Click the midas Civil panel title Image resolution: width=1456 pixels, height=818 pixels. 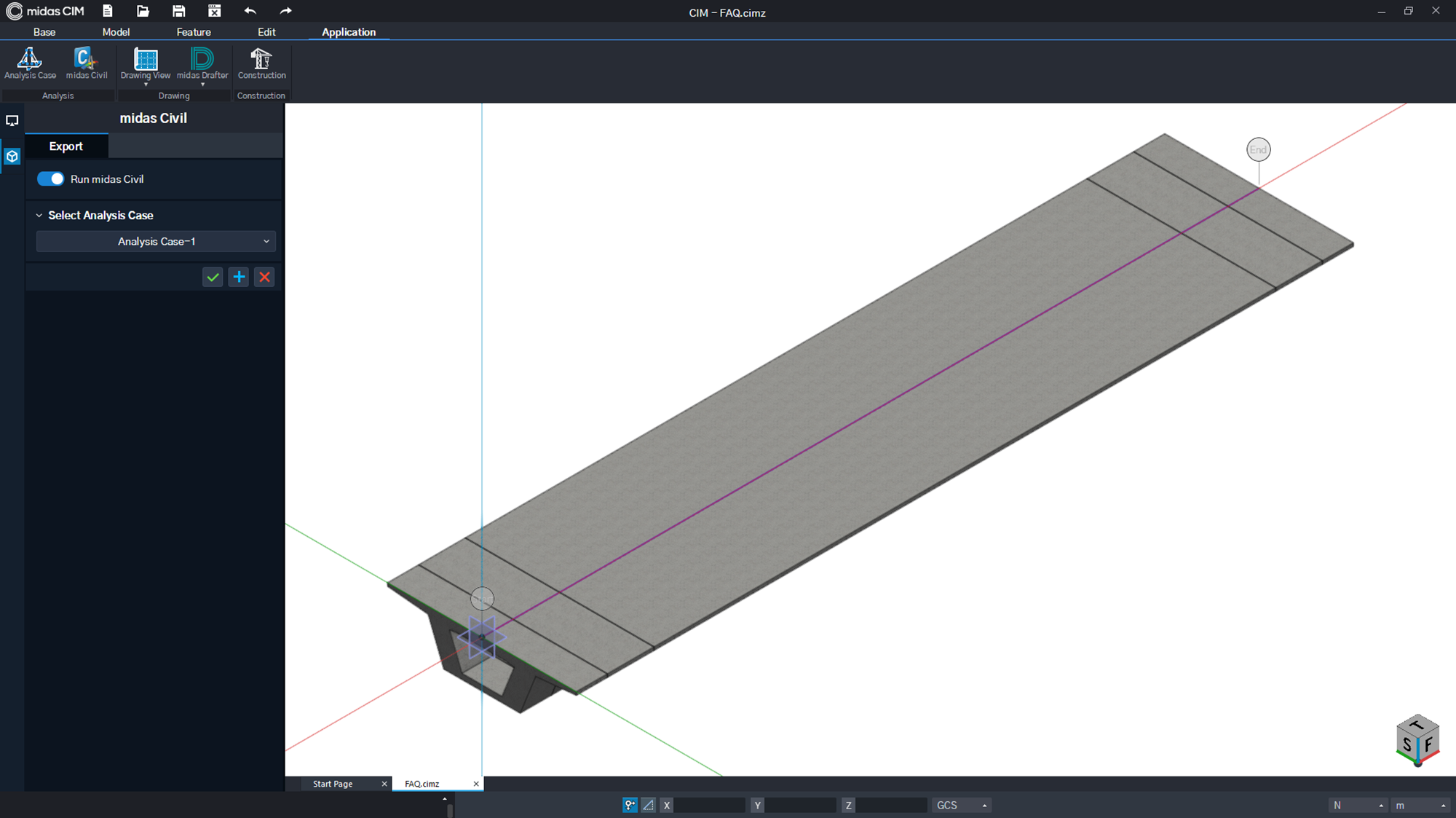[x=154, y=118]
